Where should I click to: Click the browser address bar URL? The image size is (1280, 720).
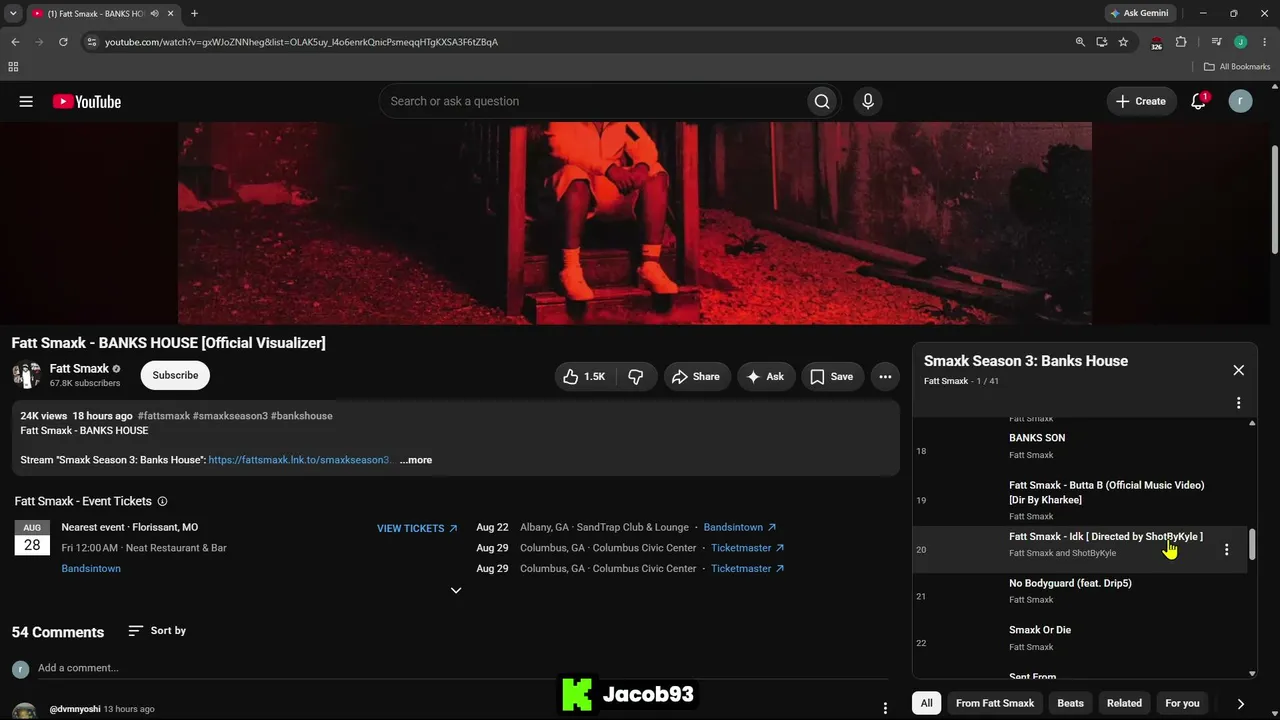click(301, 42)
